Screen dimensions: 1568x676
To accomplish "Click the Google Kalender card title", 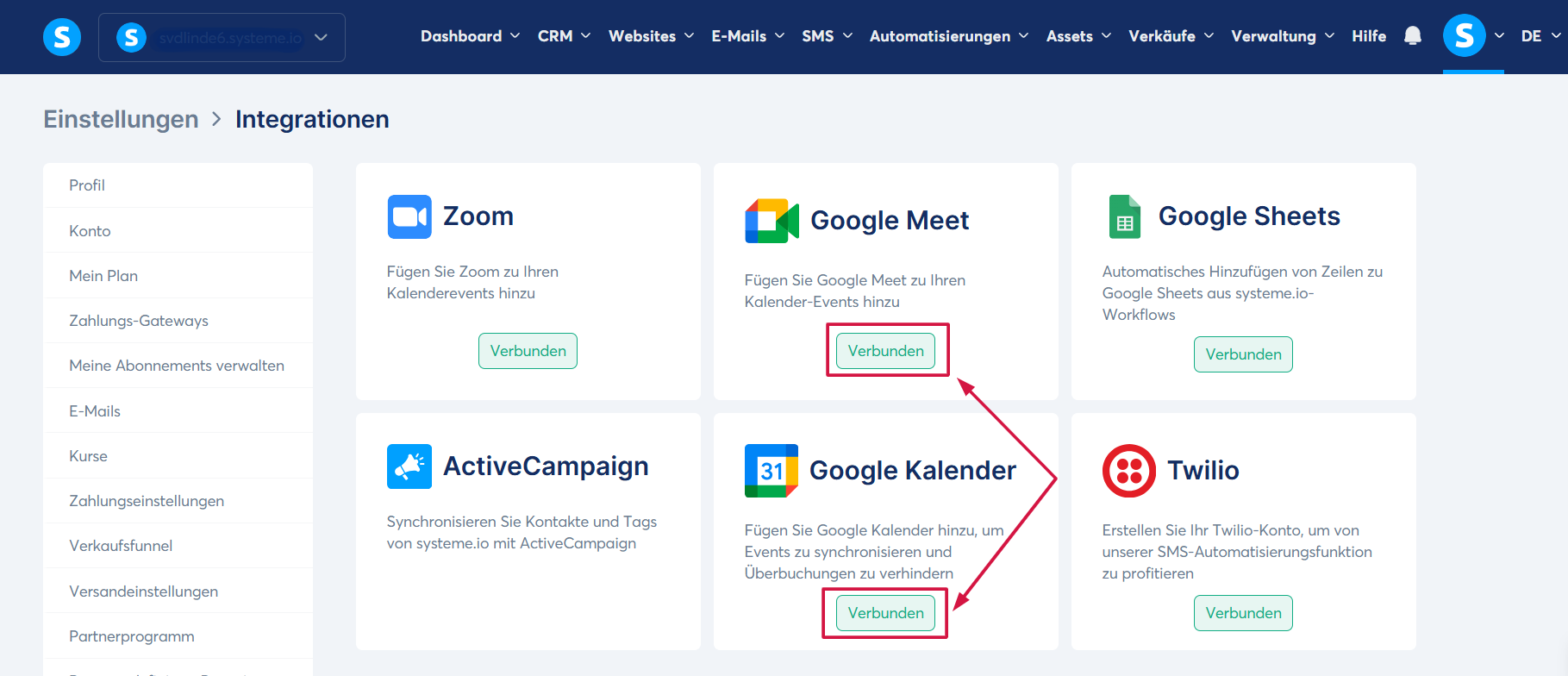I will 913,471.
